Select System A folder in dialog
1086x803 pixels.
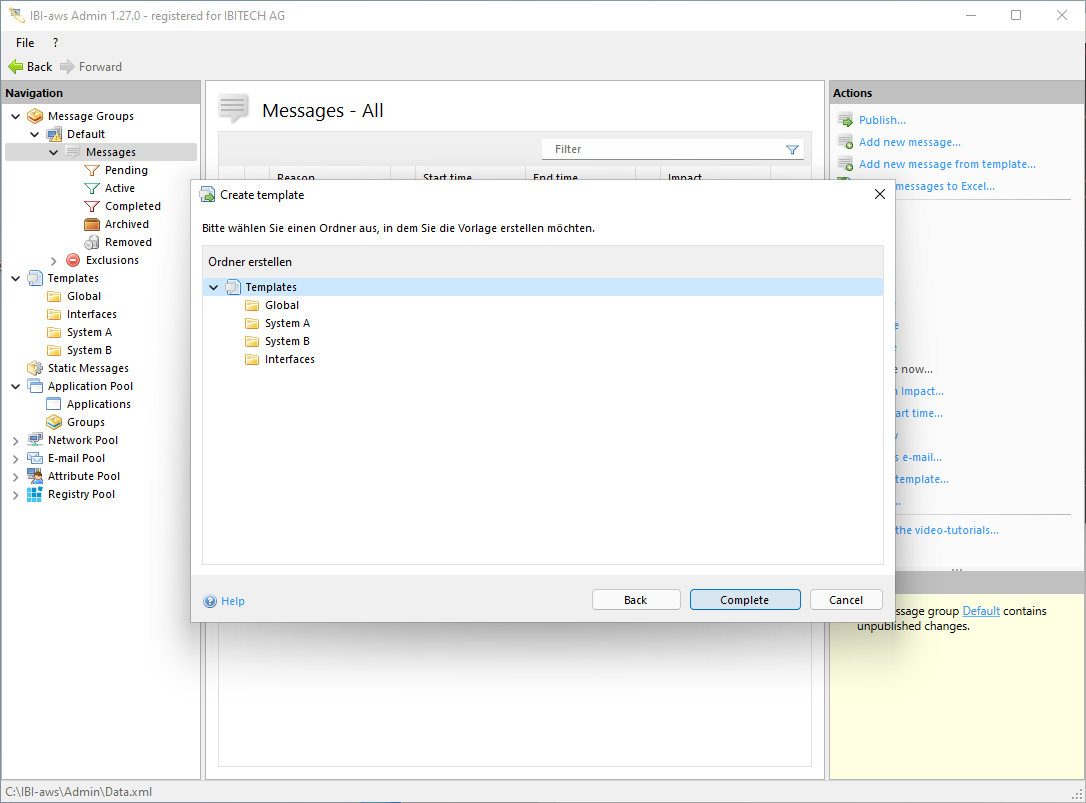click(287, 323)
